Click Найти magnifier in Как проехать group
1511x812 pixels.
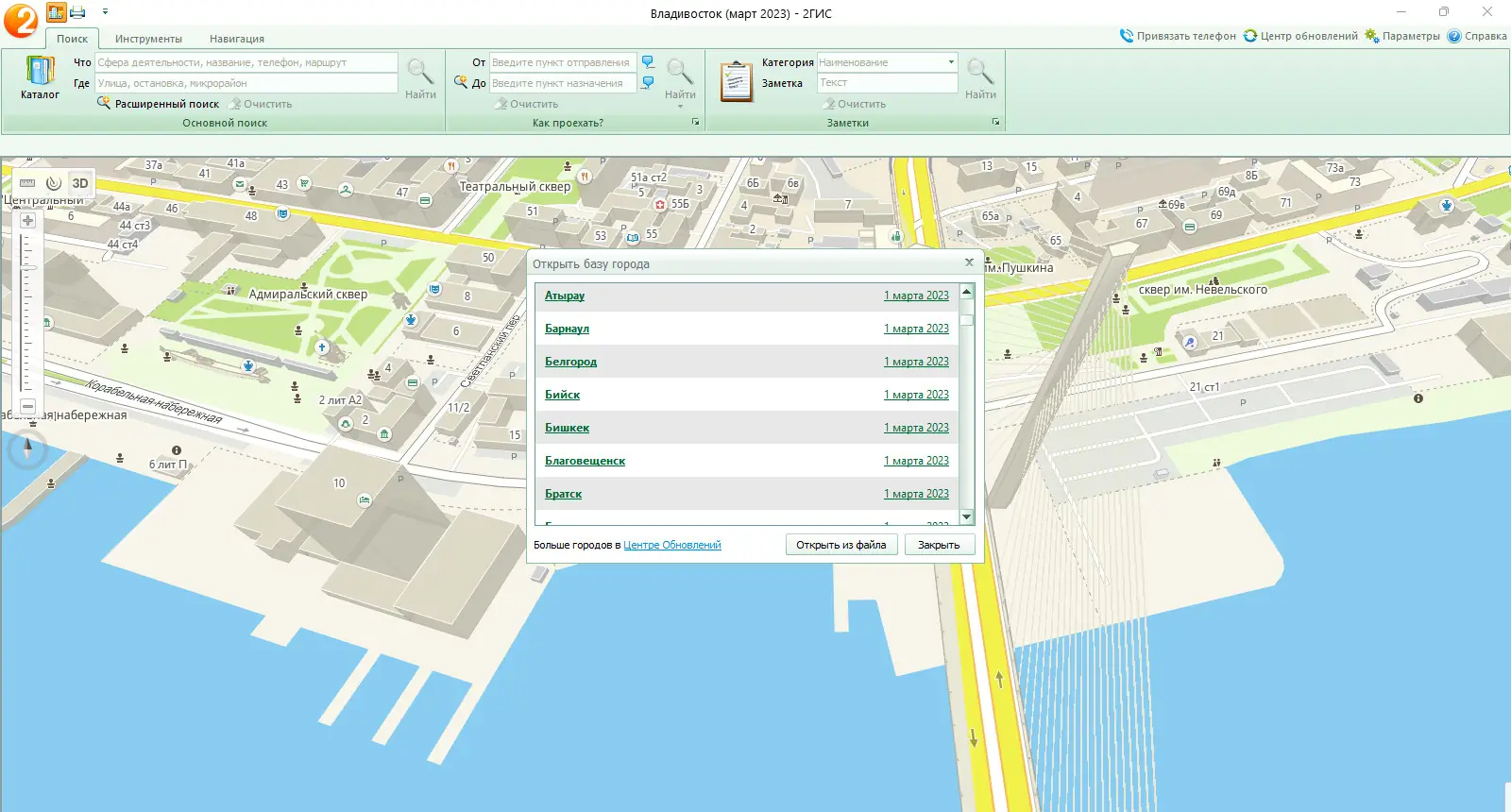680,77
